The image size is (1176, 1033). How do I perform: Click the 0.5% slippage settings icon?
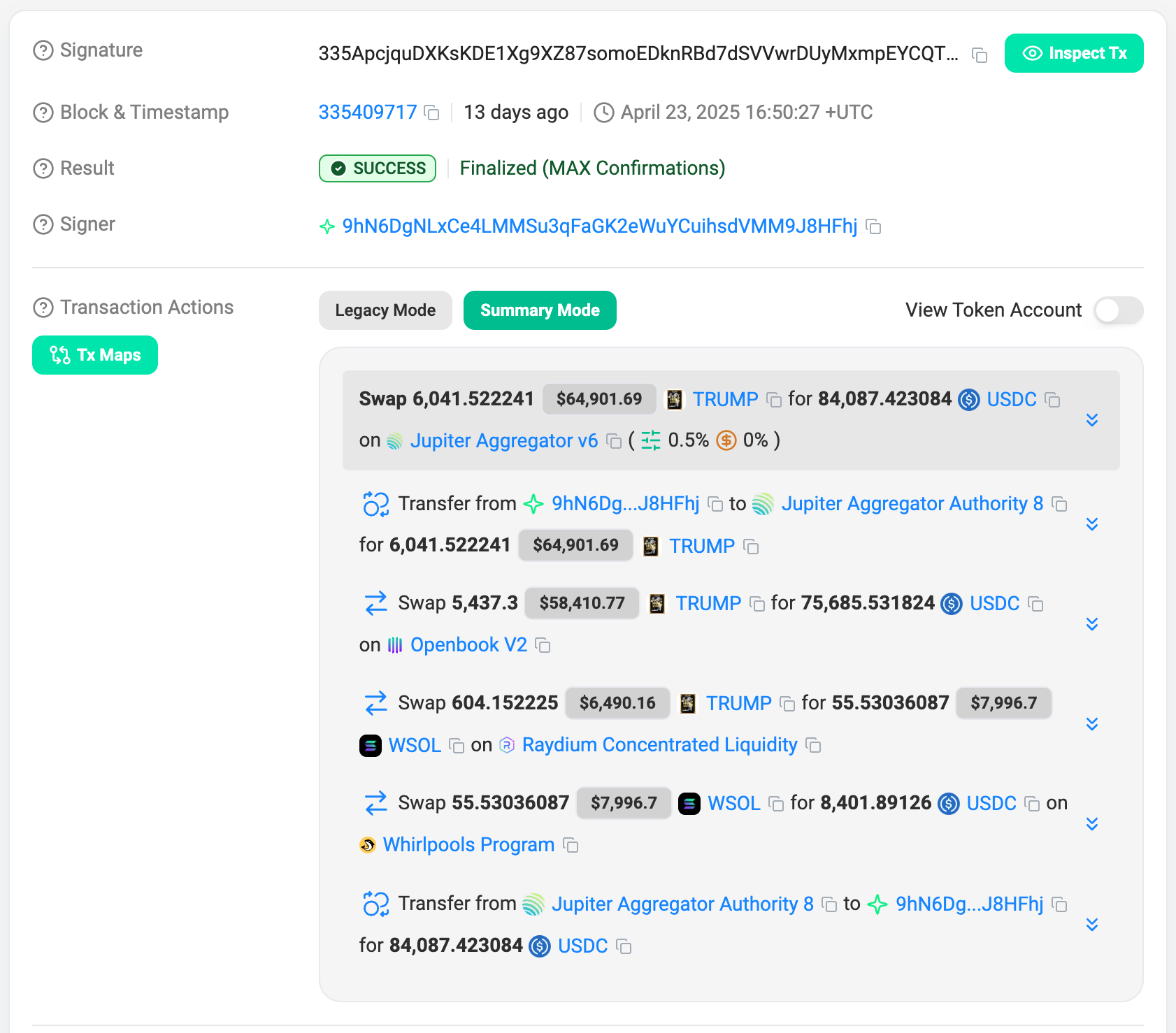[x=651, y=440]
